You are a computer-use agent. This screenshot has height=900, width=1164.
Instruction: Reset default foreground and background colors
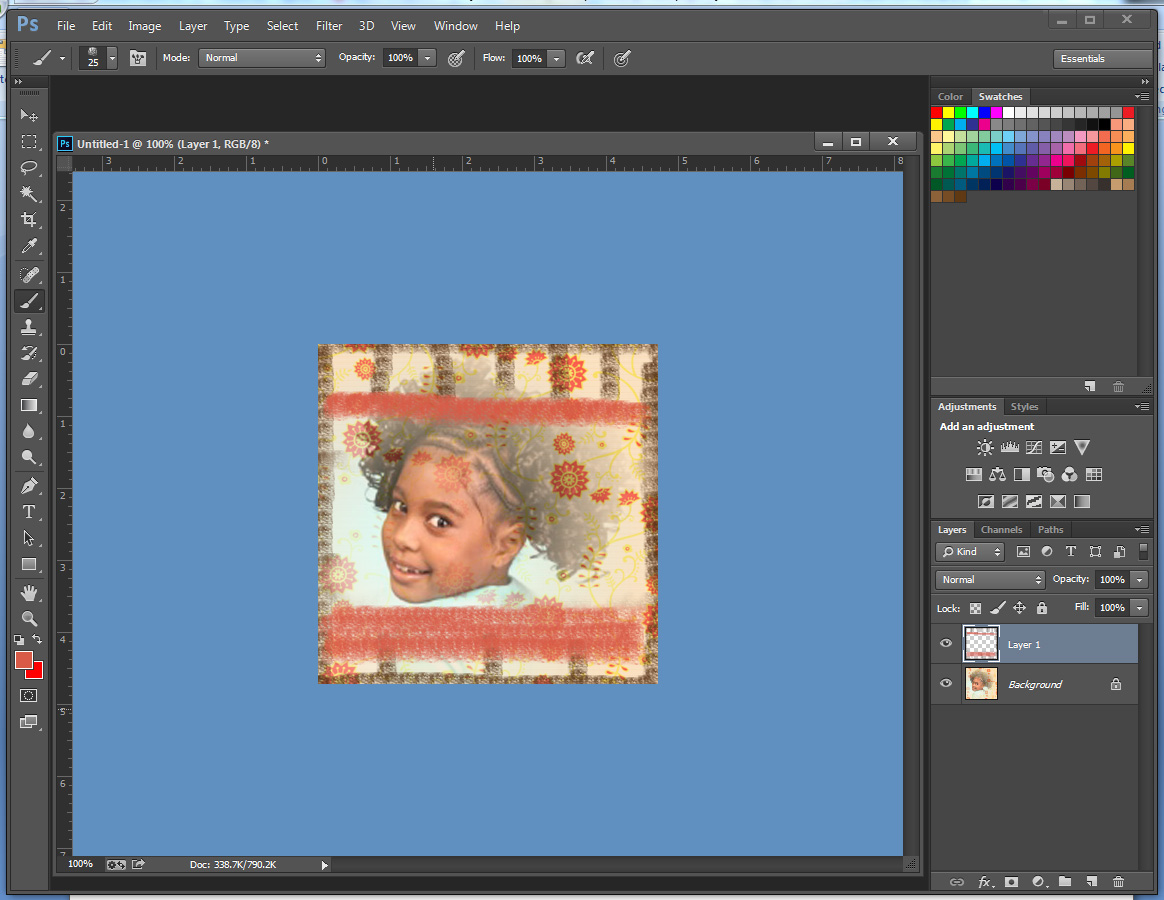(19, 639)
